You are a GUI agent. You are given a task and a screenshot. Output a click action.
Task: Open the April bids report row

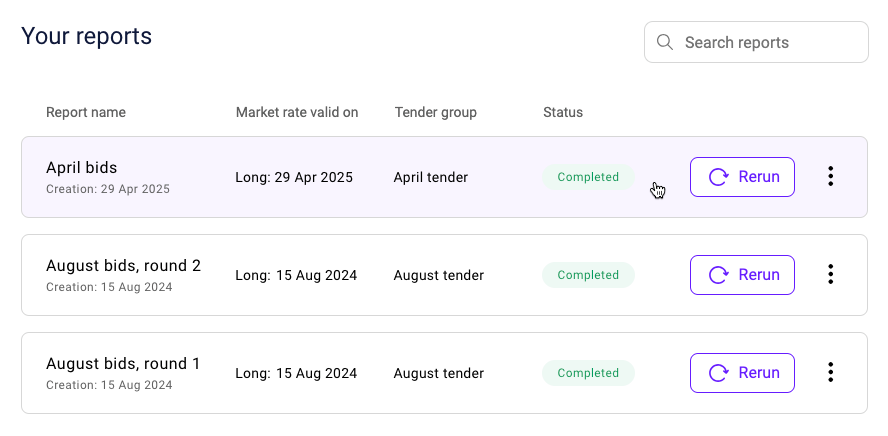tap(445, 177)
